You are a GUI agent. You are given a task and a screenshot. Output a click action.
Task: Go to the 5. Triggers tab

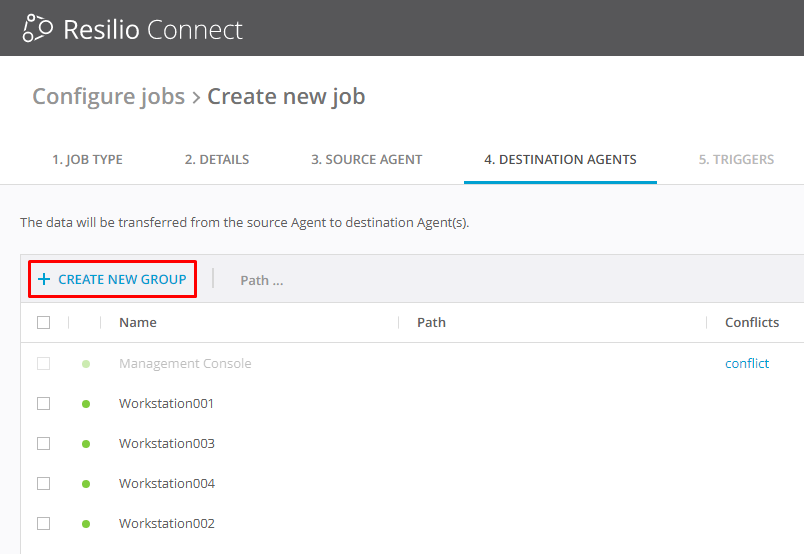(x=736, y=159)
